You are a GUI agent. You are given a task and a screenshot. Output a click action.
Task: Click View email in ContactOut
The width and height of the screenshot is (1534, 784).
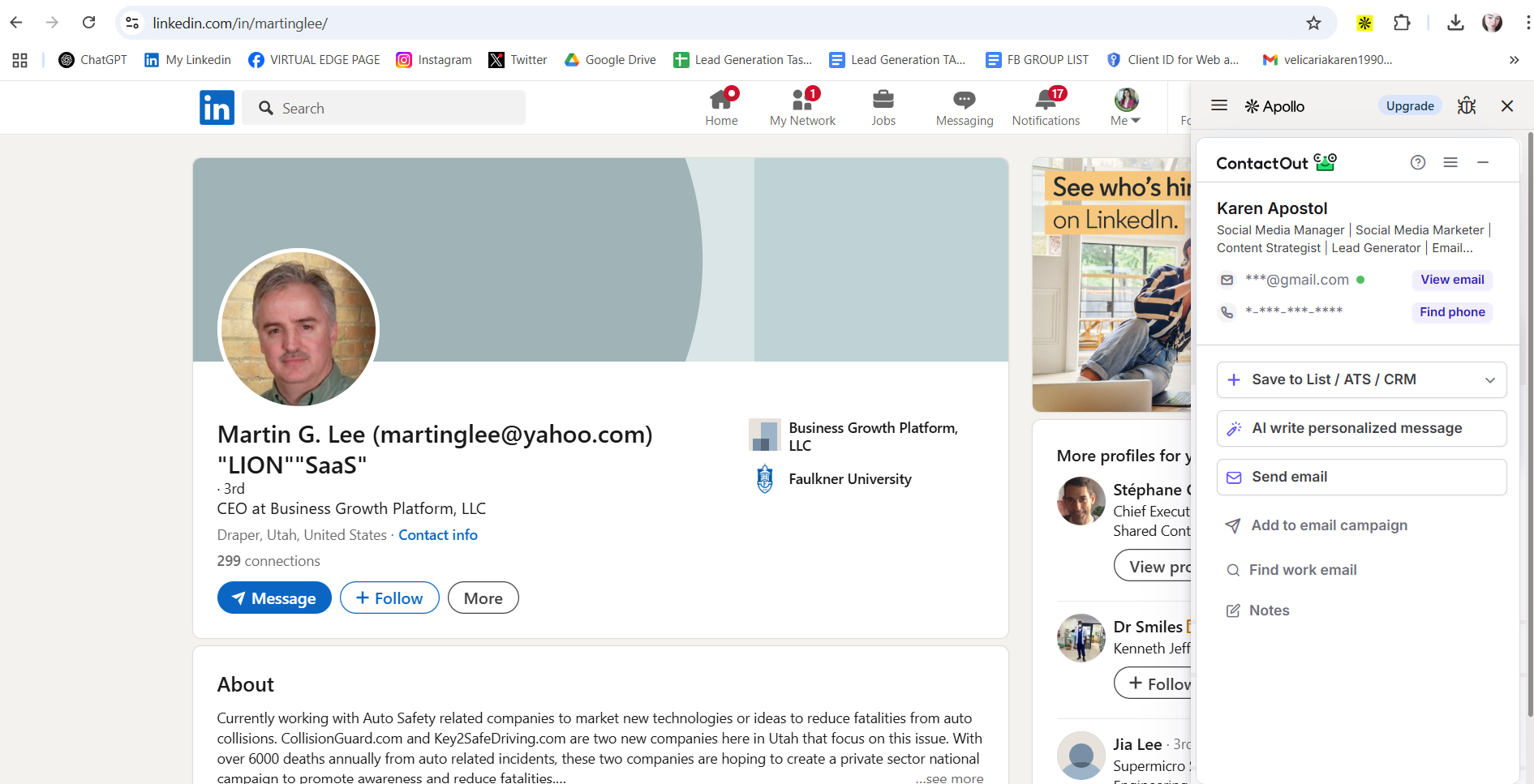click(x=1452, y=280)
